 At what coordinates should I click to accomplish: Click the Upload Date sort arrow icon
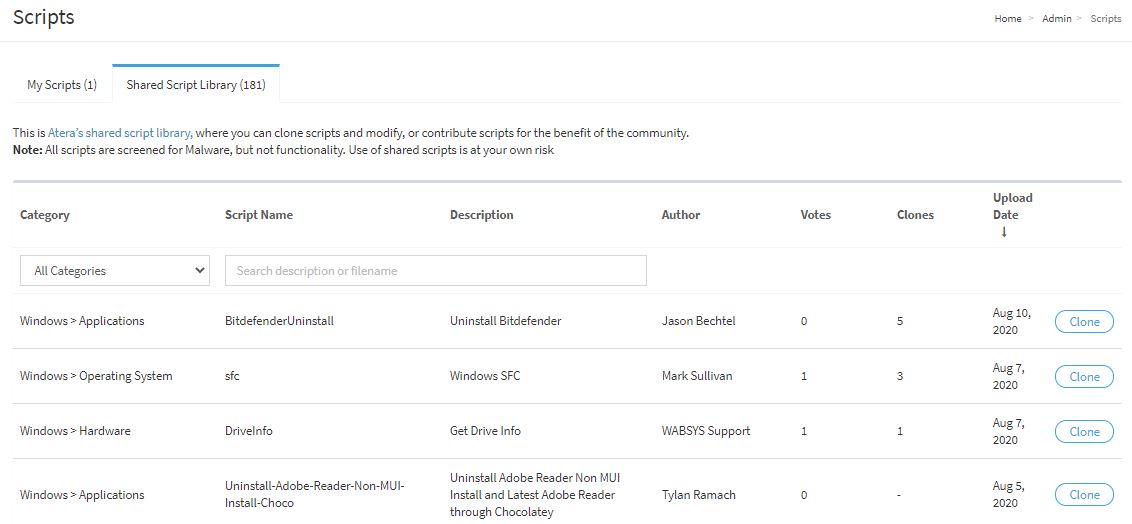[x=1003, y=232]
